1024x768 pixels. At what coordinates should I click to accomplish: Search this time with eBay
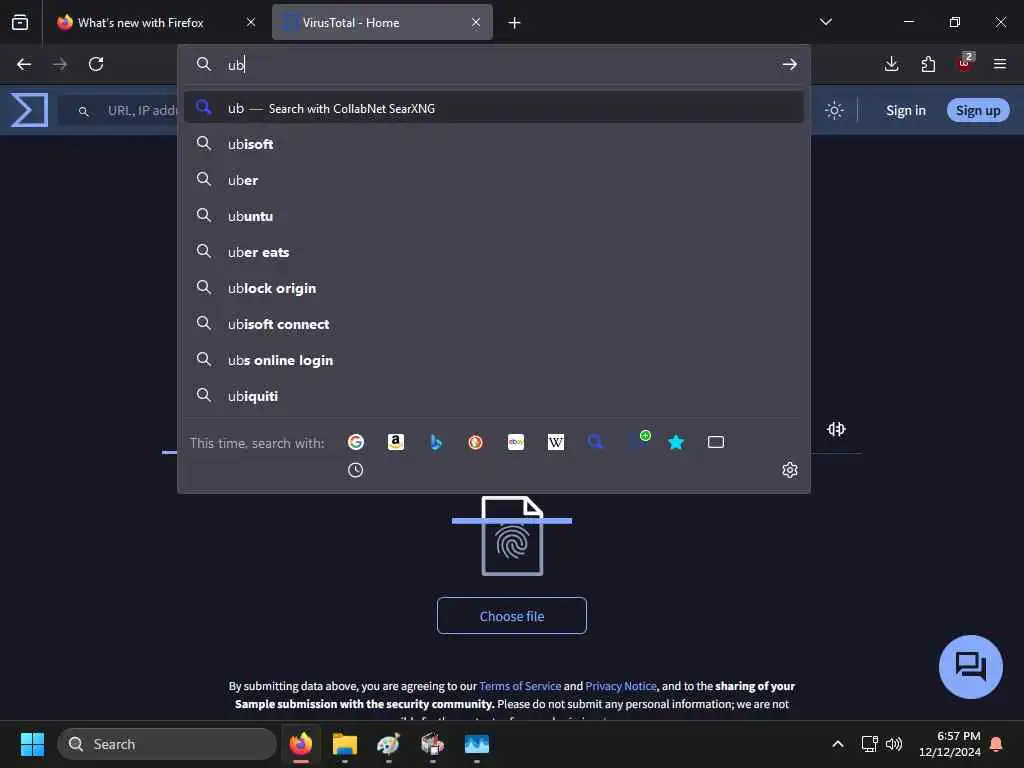tap(516, 442)
